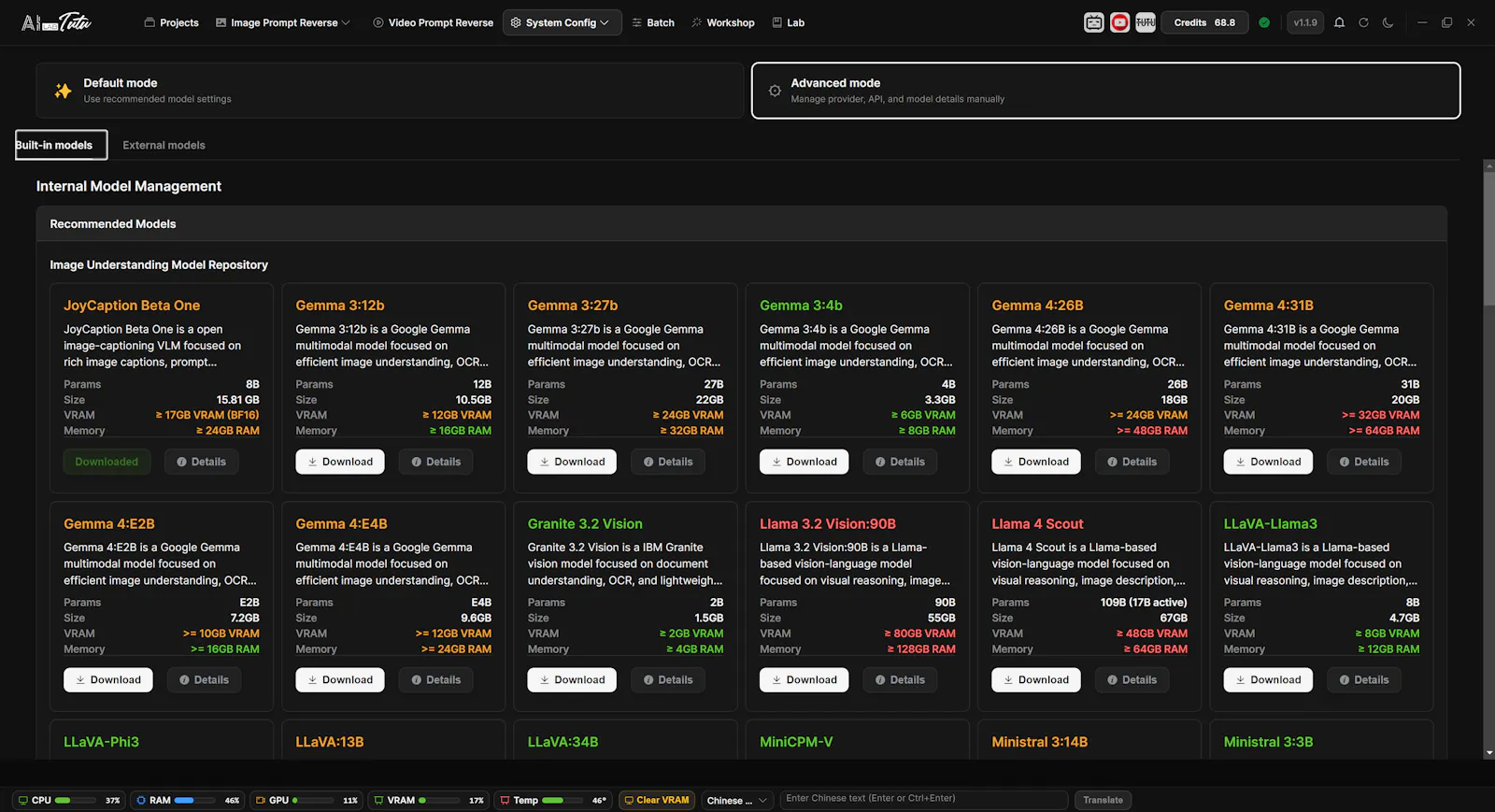Download the Gemma 4:E2B model
This screenshot has width=1495, height=812.
click(108, 680)
